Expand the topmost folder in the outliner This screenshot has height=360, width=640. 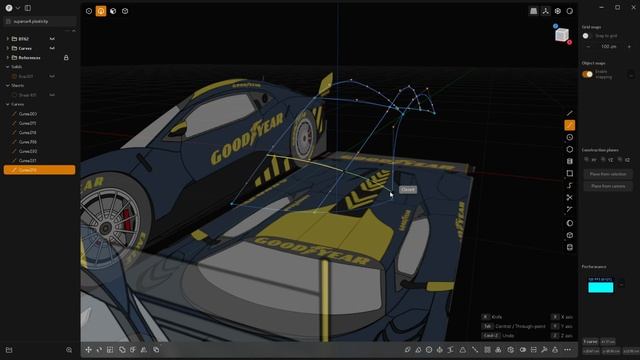tap(8, 39)
